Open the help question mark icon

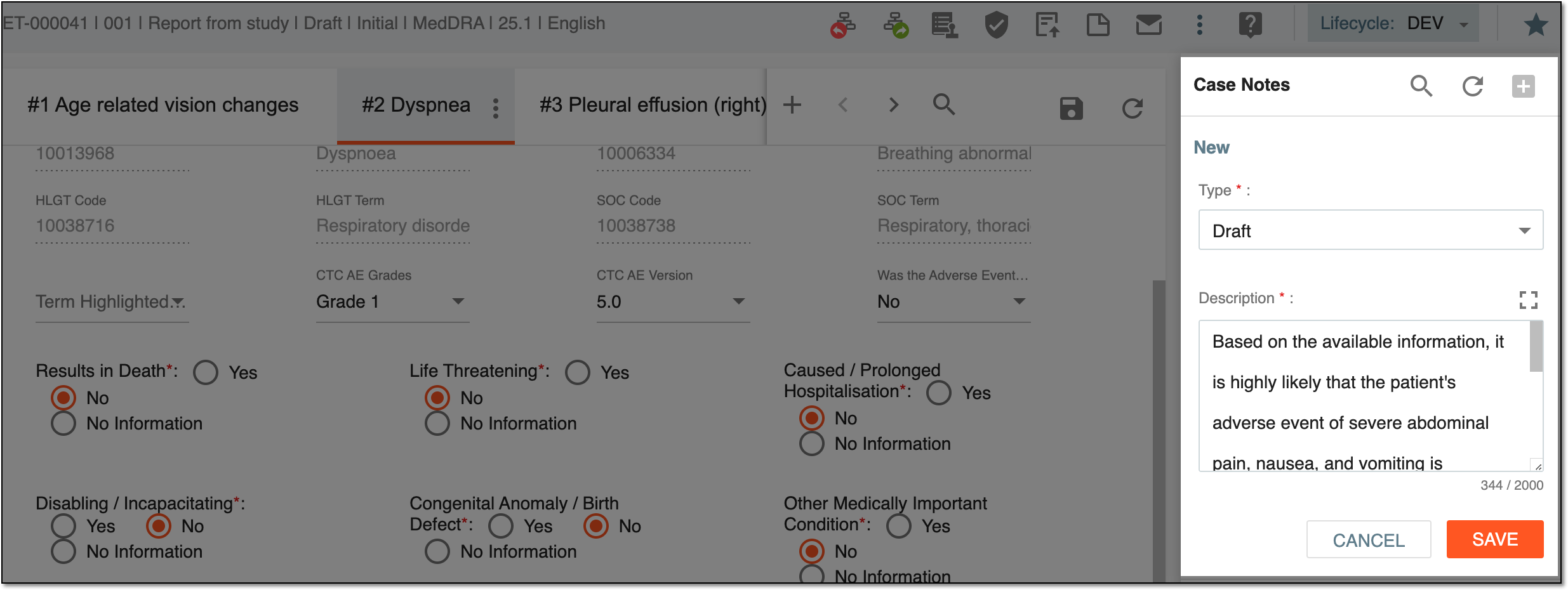[x=1250, y=25]
